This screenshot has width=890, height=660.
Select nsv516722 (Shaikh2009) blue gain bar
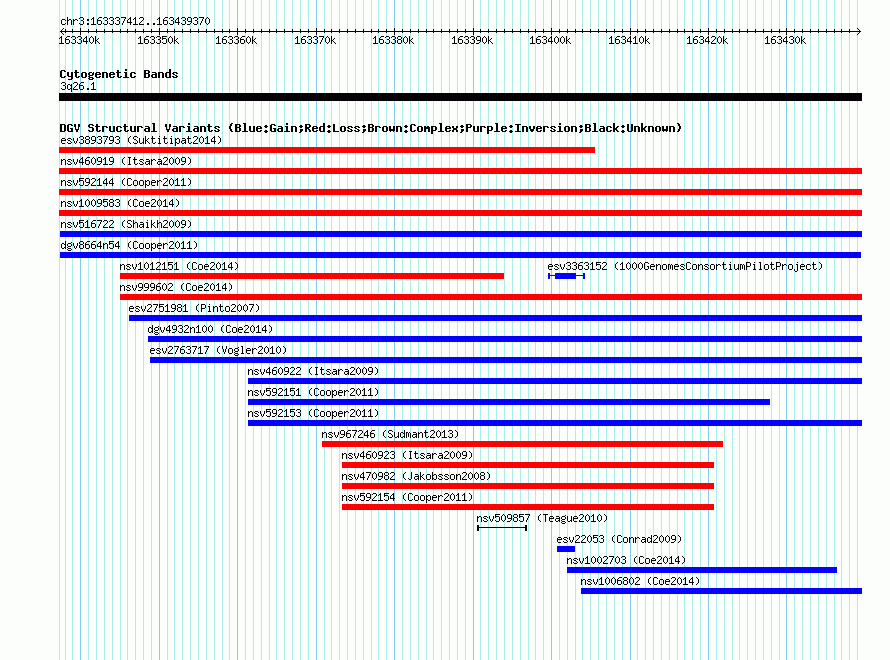pos(460,234)
